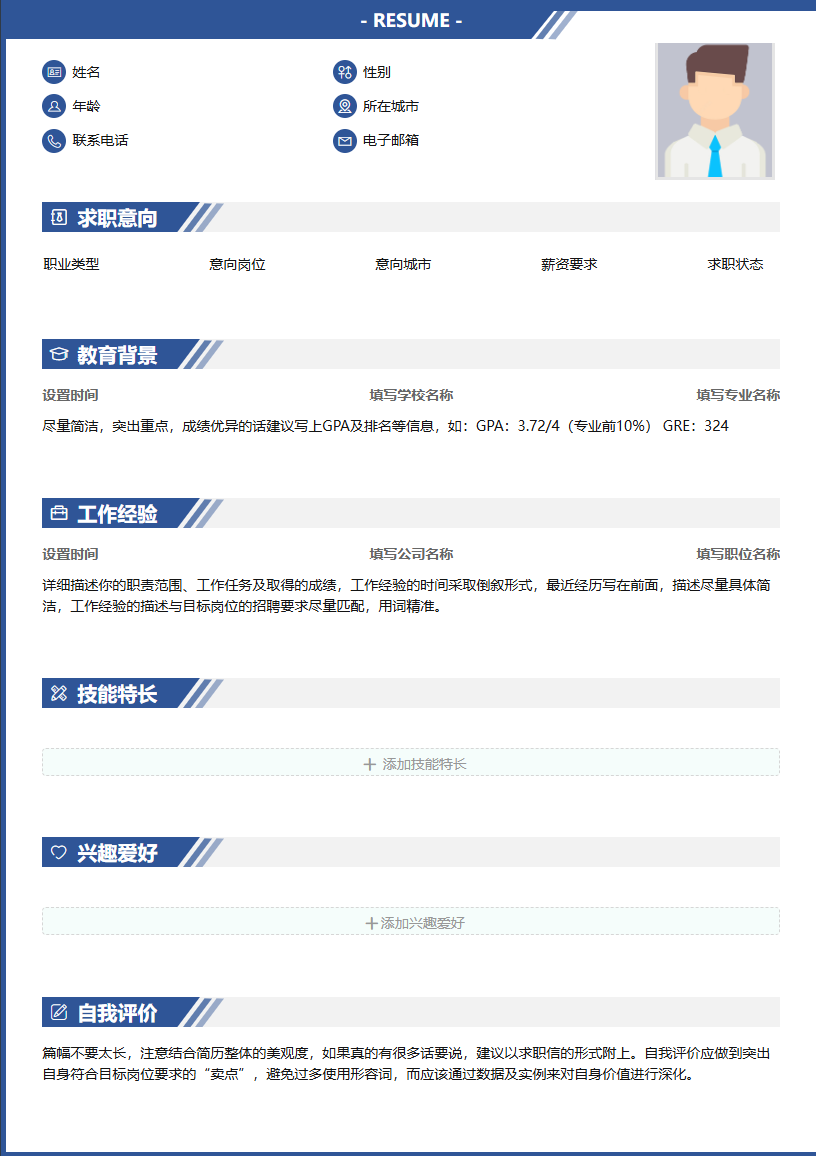Click the name (姓名) ID card icon
The height and width of the screenshot is (1156, 816).
click(x=53, y=72)
